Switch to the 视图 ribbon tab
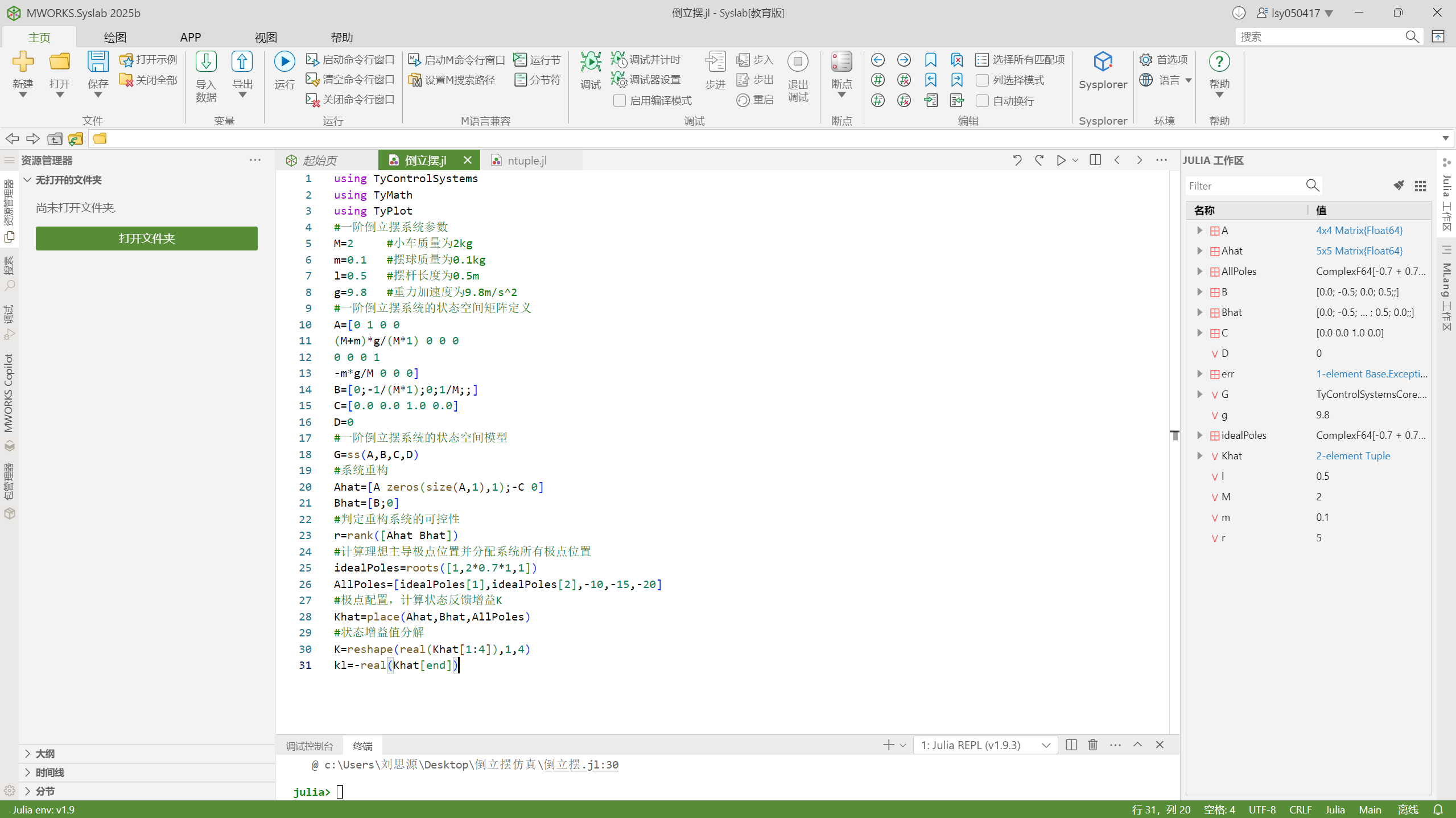The image size is (1456, 818). tap(266, 37)
